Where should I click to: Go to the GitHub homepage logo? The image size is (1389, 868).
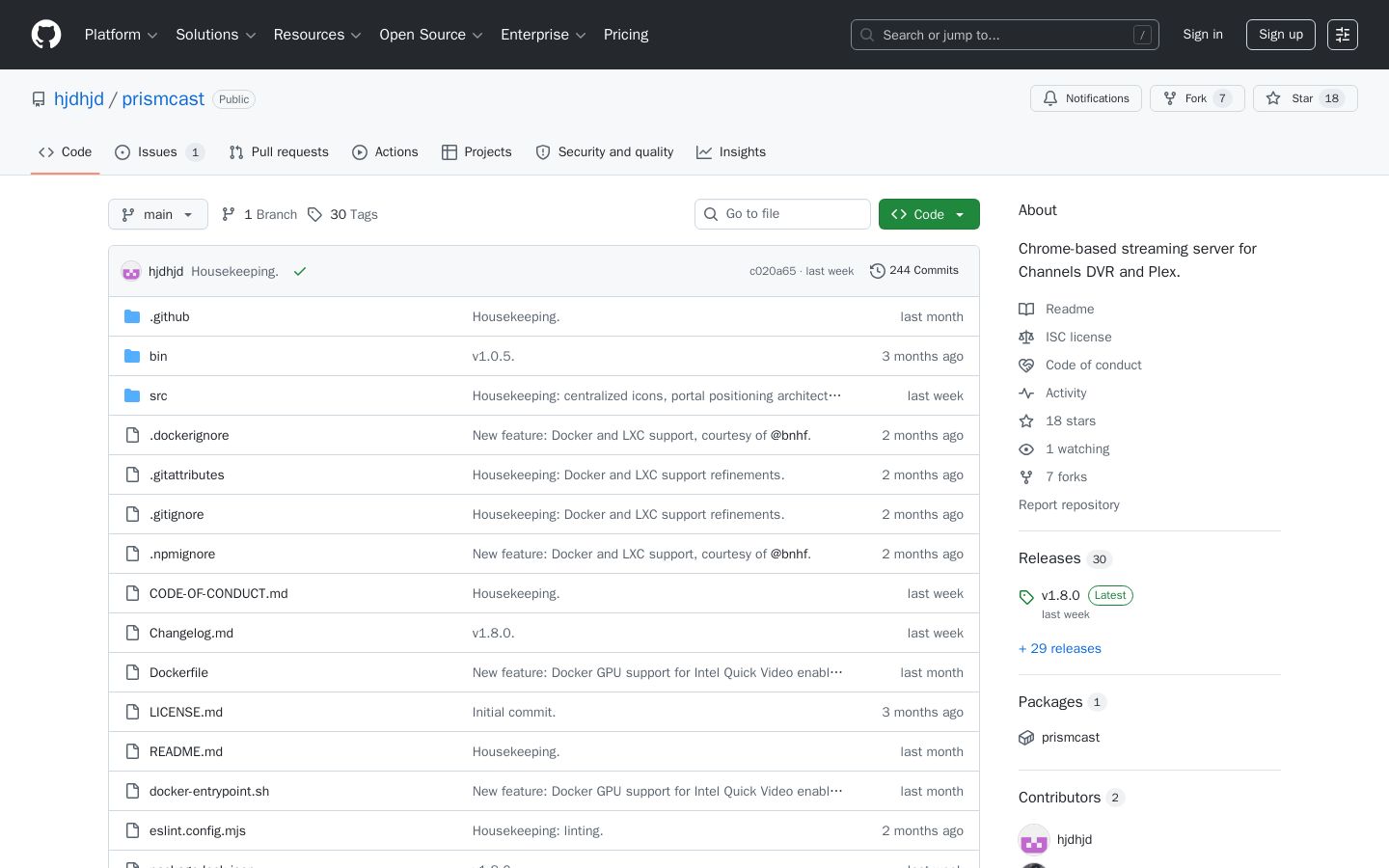coord(46,35)
